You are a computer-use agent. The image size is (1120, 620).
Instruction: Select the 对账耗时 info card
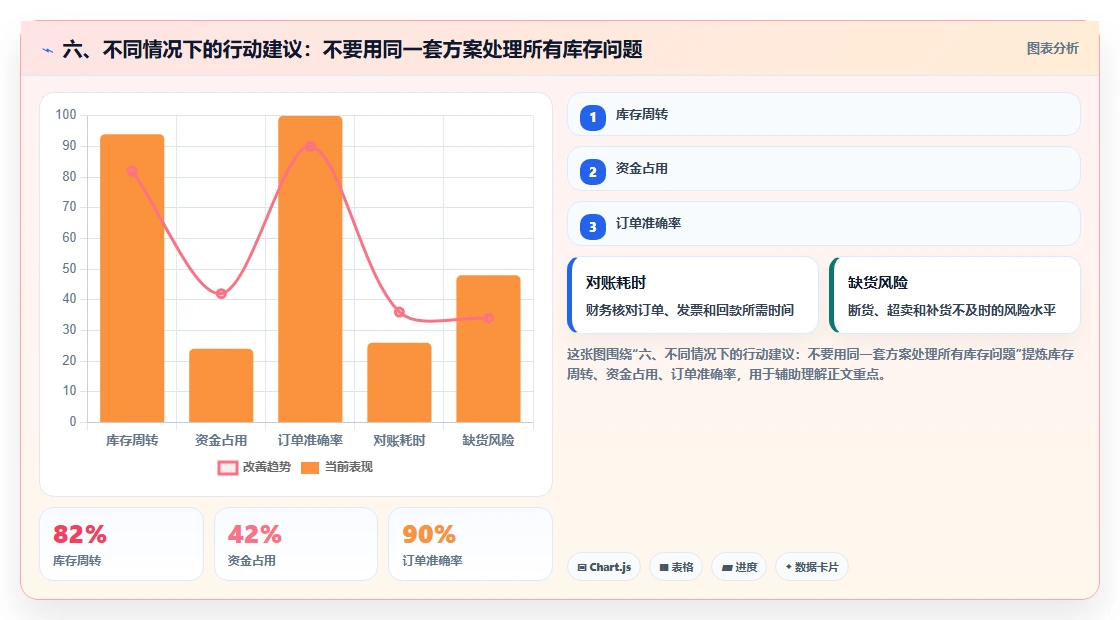(x=693, y=295)
